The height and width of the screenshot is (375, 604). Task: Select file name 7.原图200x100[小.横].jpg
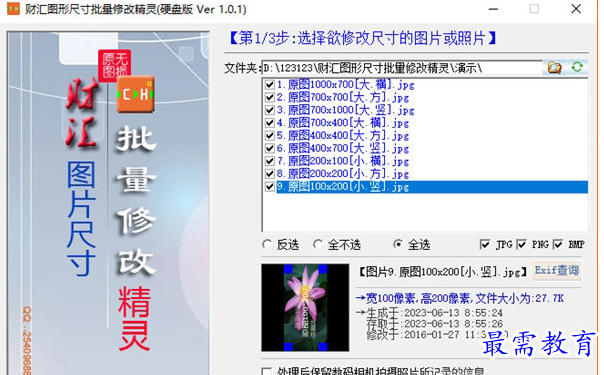click(x=343, y=161)
